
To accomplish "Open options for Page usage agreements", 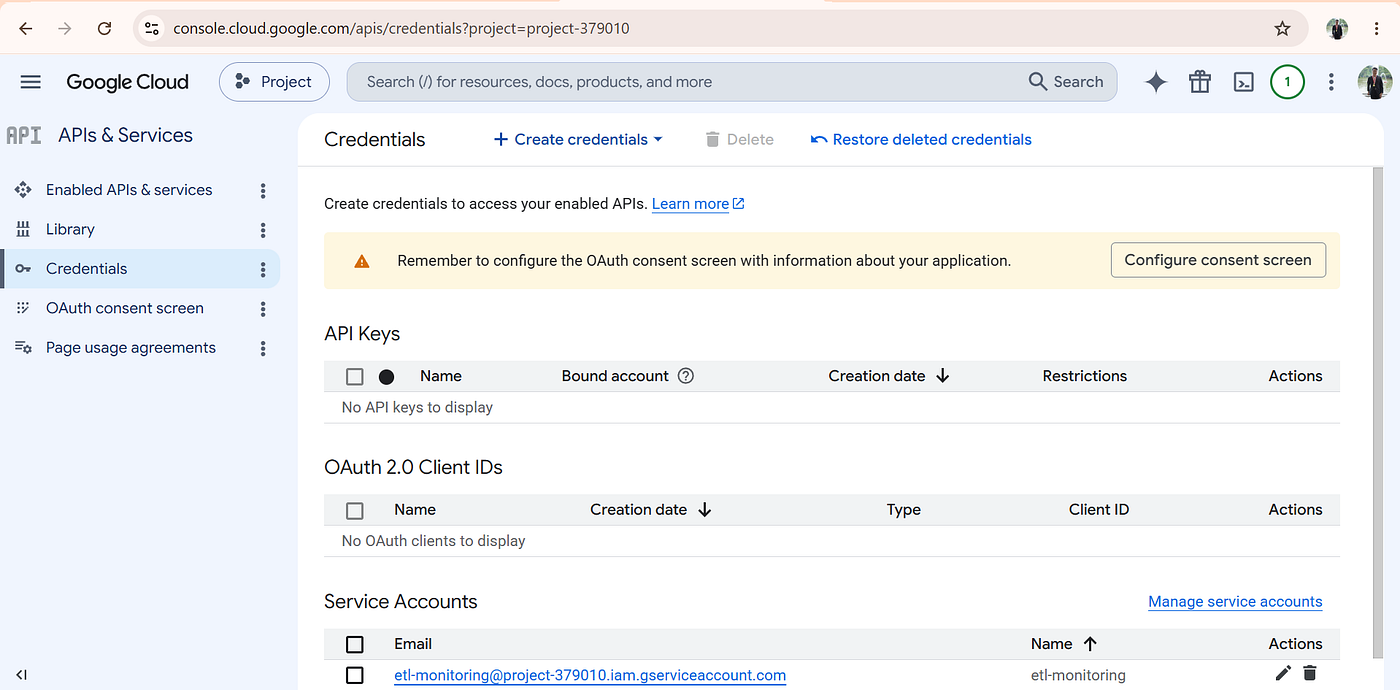I will click(263, 348).
